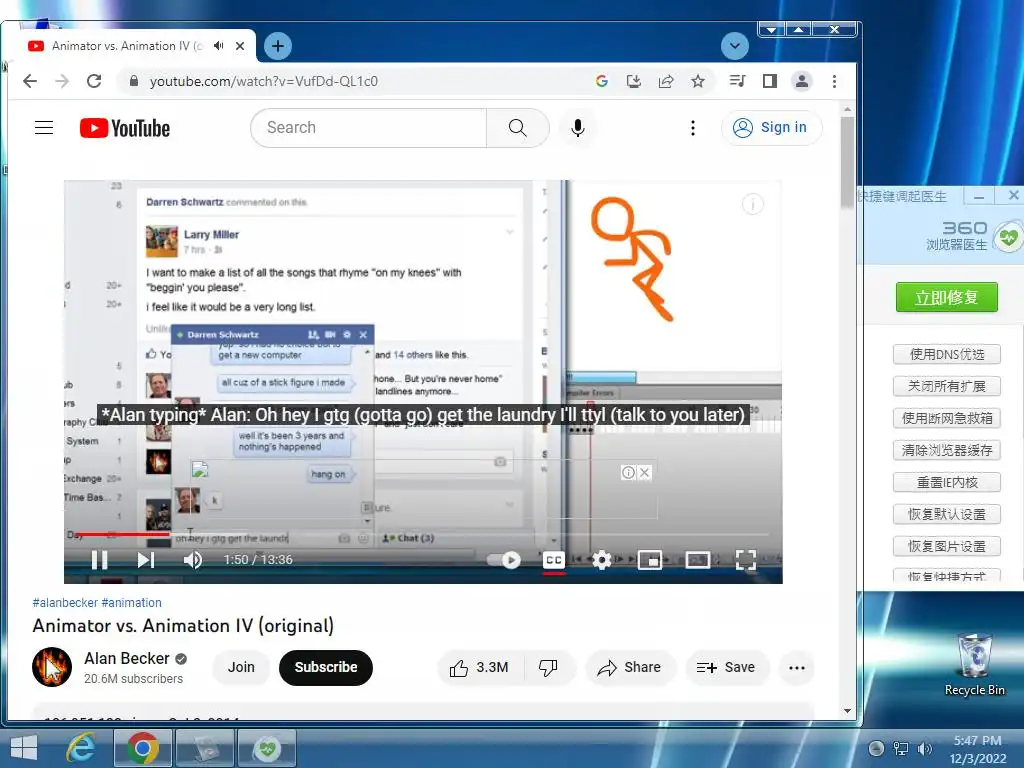1024x768 pixels.
Task: Open Google icon in address bar
Action: [601, 81]
